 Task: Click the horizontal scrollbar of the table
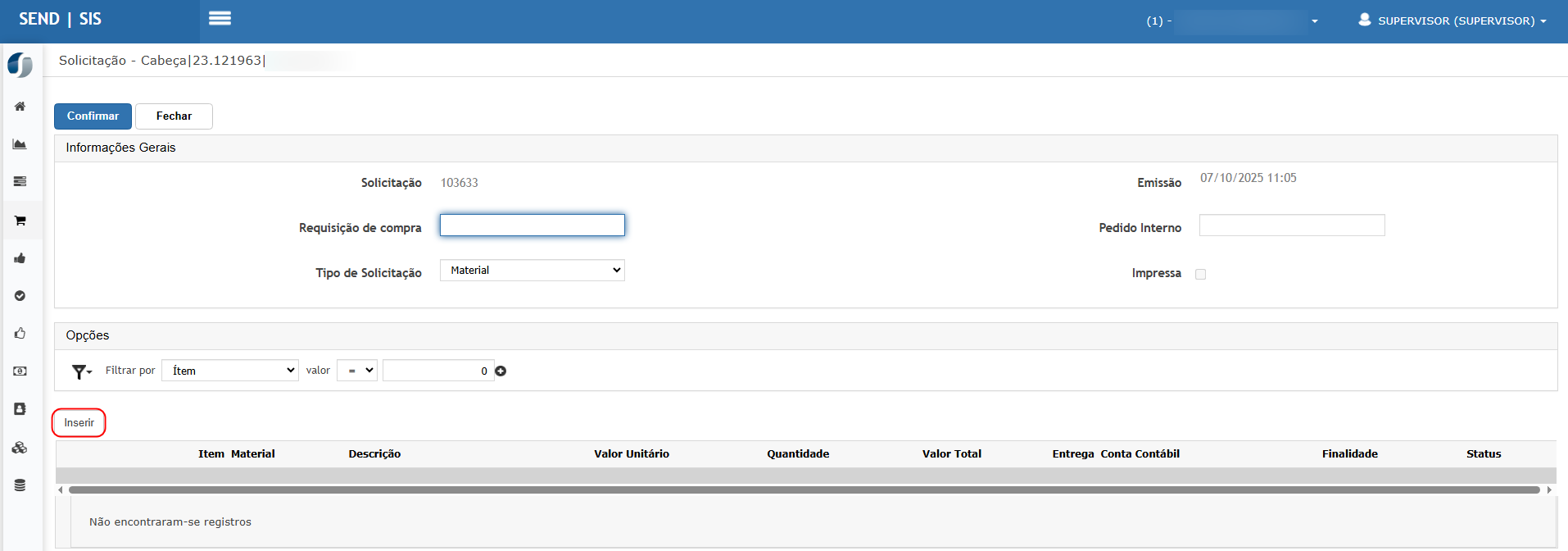tap(803, 490)
